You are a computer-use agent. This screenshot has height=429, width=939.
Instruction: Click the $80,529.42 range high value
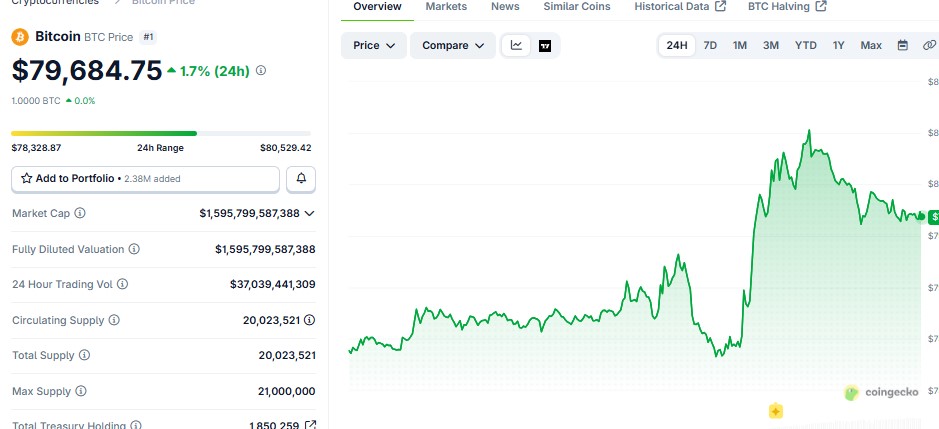pos(286,148)
